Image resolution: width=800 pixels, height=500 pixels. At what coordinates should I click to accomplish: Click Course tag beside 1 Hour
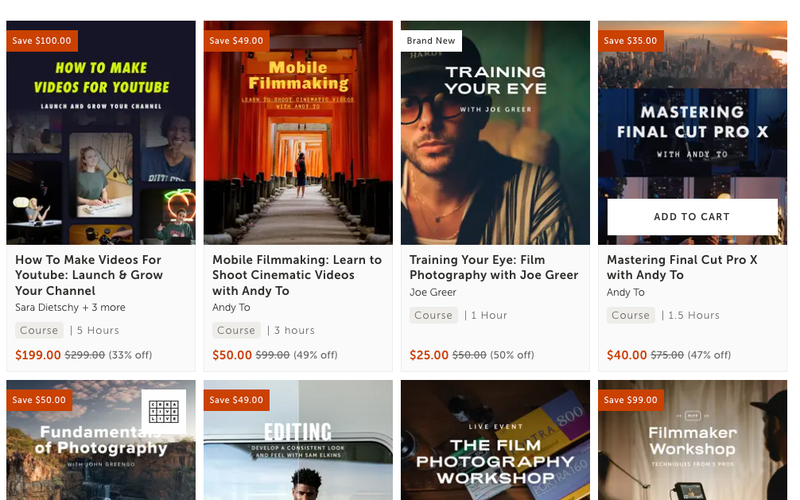(x=433, y=315)
